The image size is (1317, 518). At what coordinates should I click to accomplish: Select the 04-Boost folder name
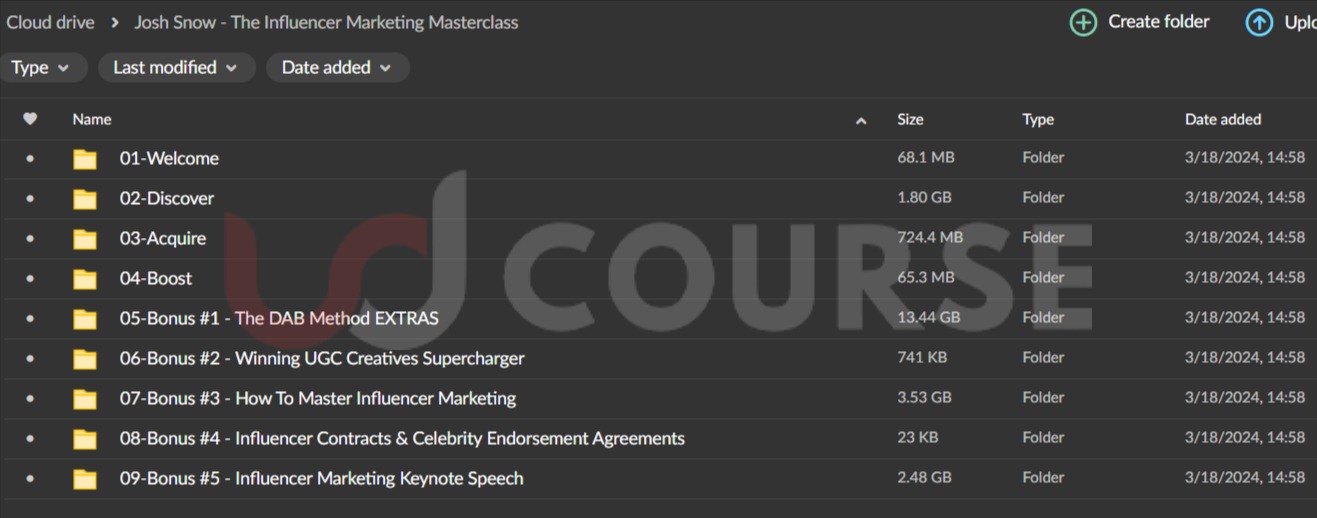point(156,278)
